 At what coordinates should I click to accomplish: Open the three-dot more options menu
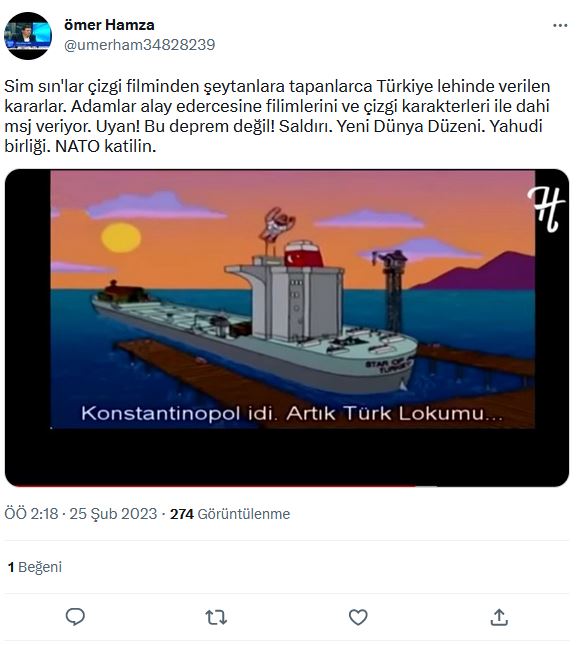pyautogui.click(x=560, y=26)
